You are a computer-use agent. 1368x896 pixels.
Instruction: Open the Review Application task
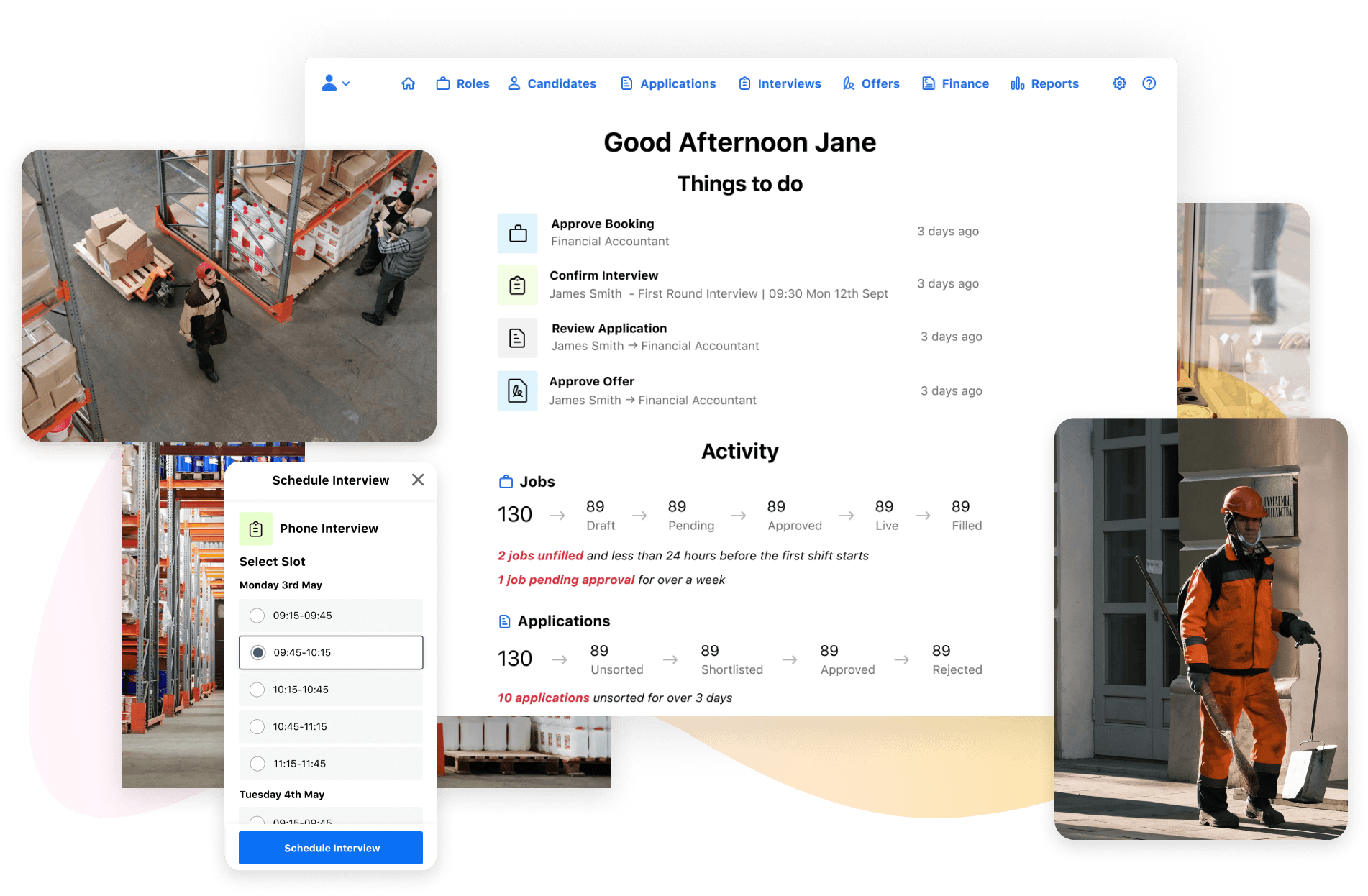point(739,338)
